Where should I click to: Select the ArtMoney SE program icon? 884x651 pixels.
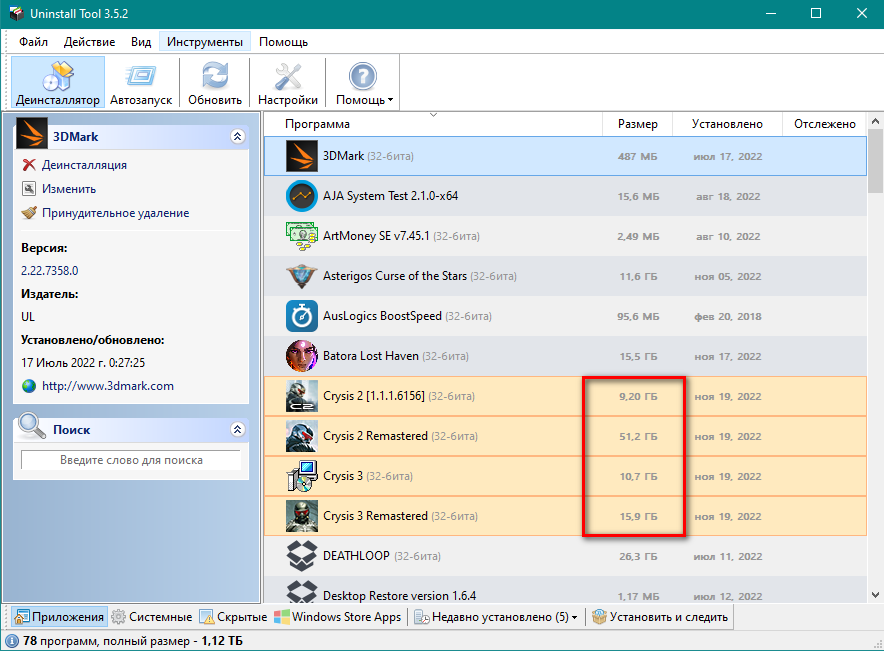click(302, 236)
